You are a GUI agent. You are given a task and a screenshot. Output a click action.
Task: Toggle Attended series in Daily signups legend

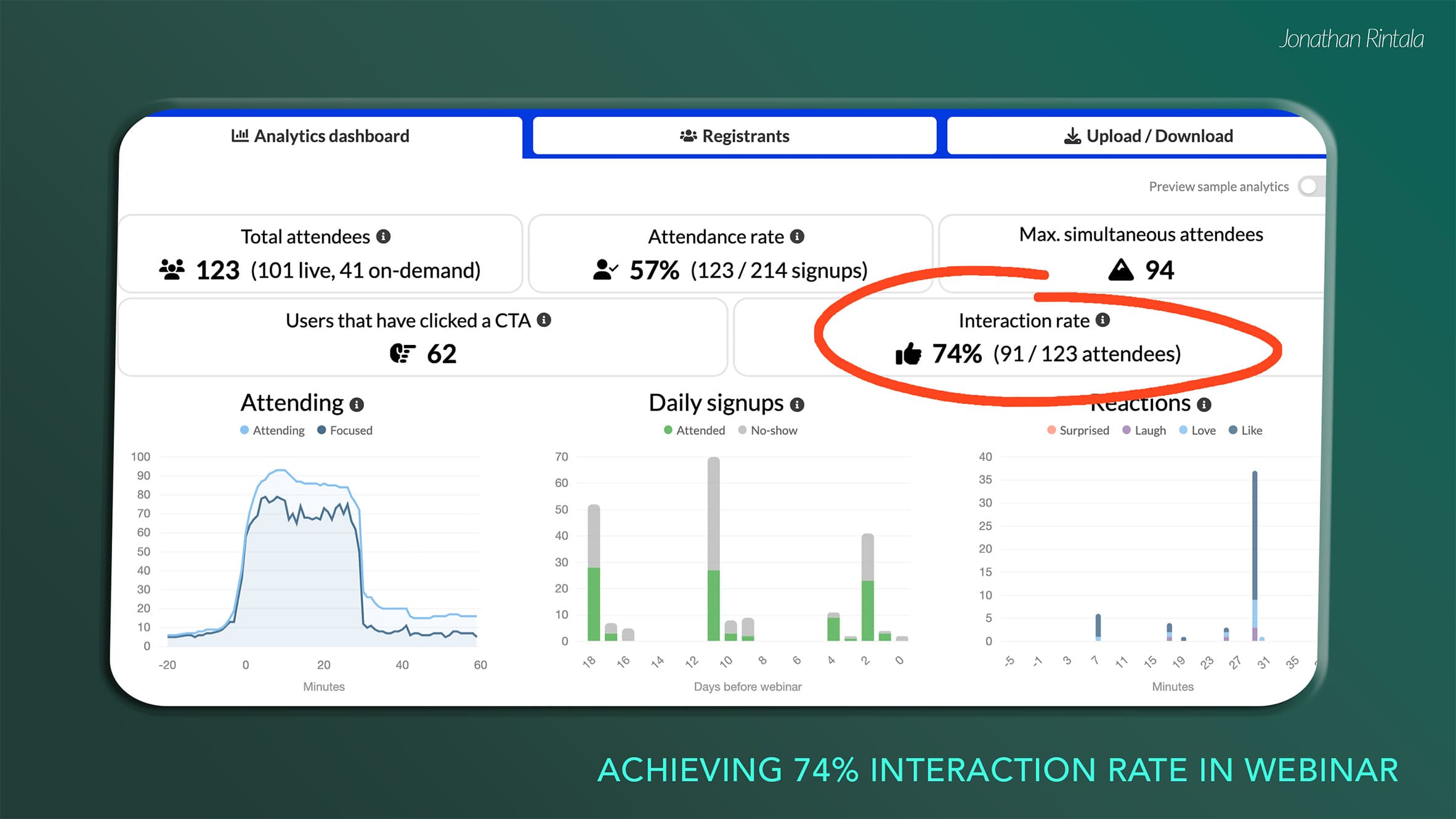click(x=694, y=430)
